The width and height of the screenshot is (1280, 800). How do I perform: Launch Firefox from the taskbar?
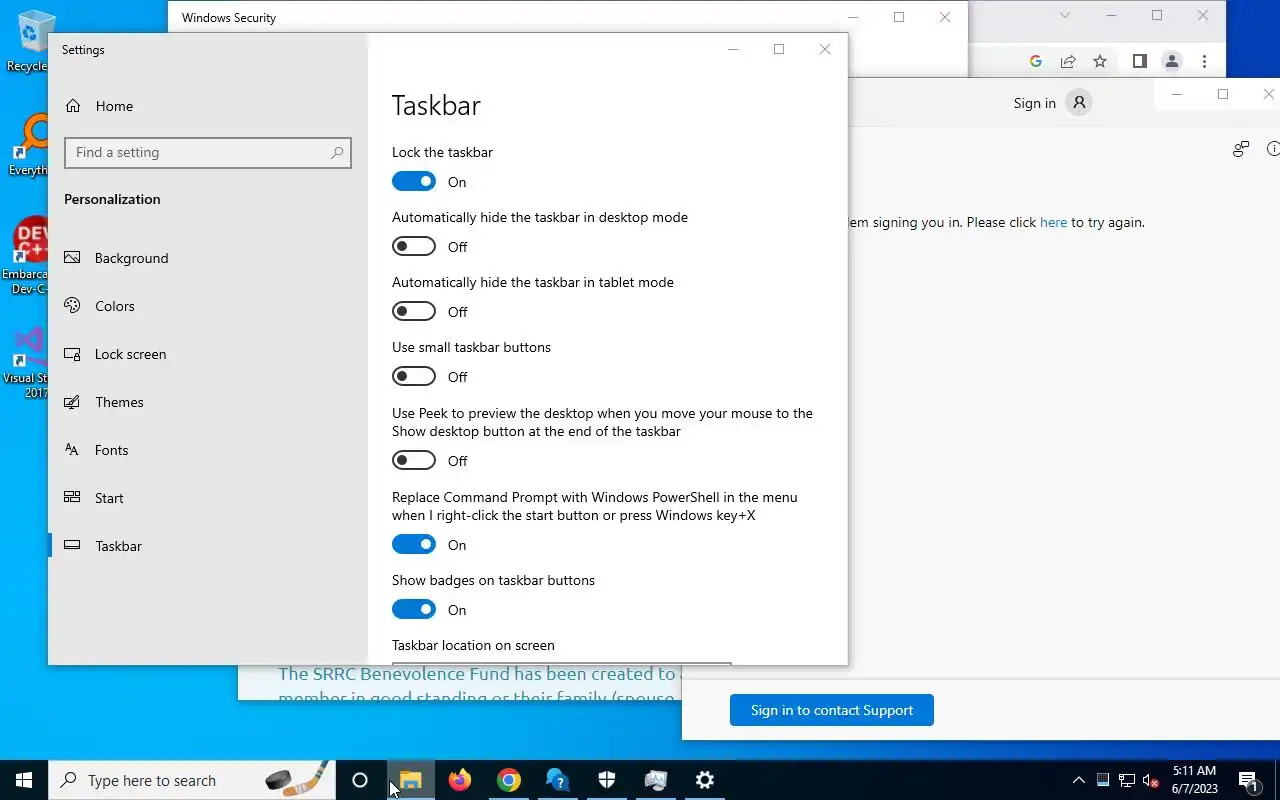tap(459, 780)
